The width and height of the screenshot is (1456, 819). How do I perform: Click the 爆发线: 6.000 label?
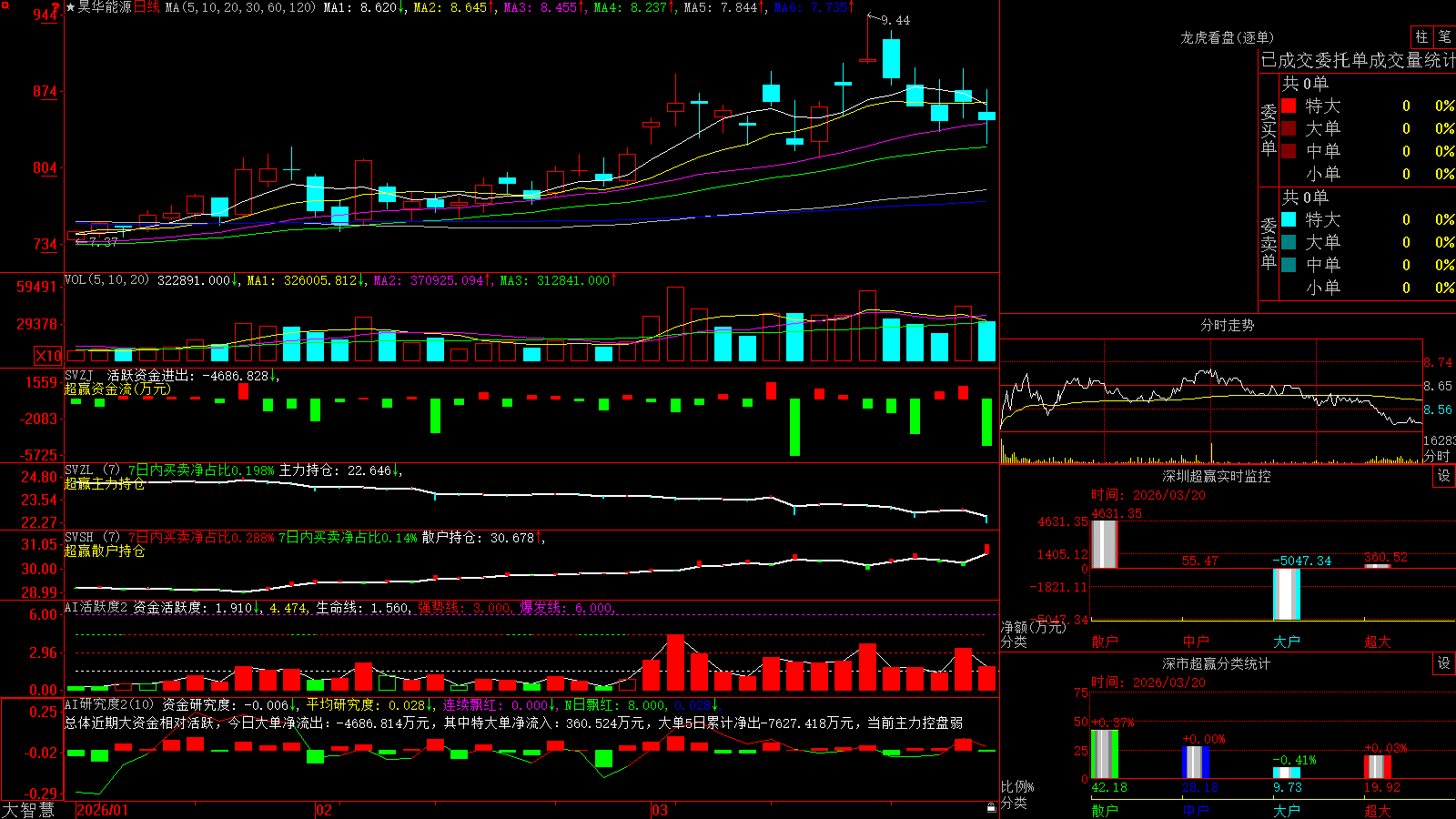point(566,608)
